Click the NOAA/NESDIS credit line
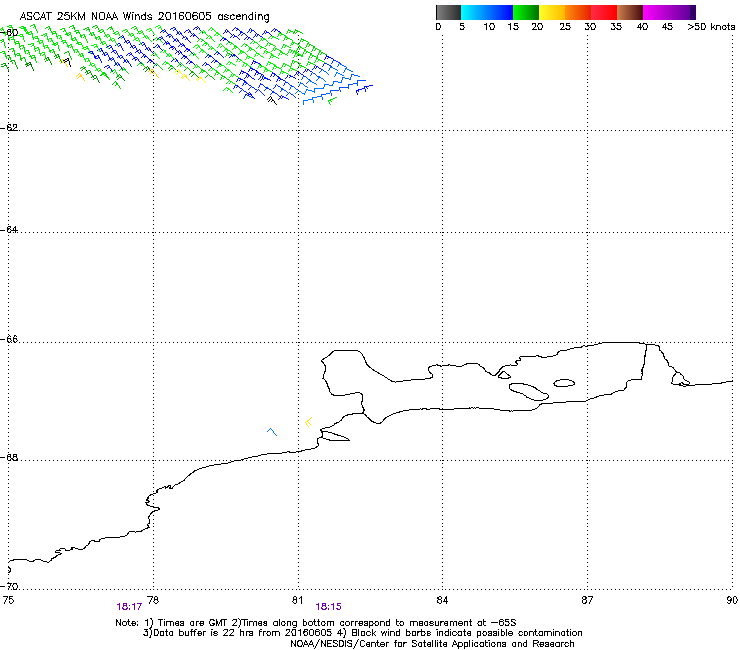This screenshot has width=740, height=650. [x=432, y=644]
